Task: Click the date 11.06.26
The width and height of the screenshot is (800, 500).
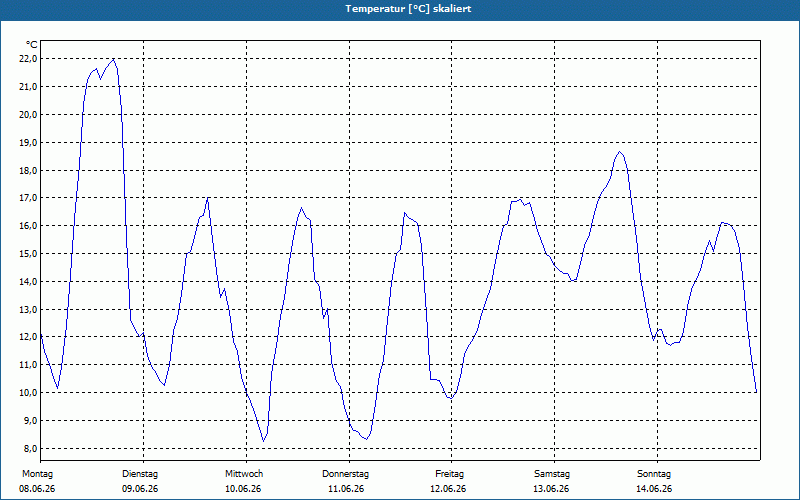Action: click(x=346, y=489)
